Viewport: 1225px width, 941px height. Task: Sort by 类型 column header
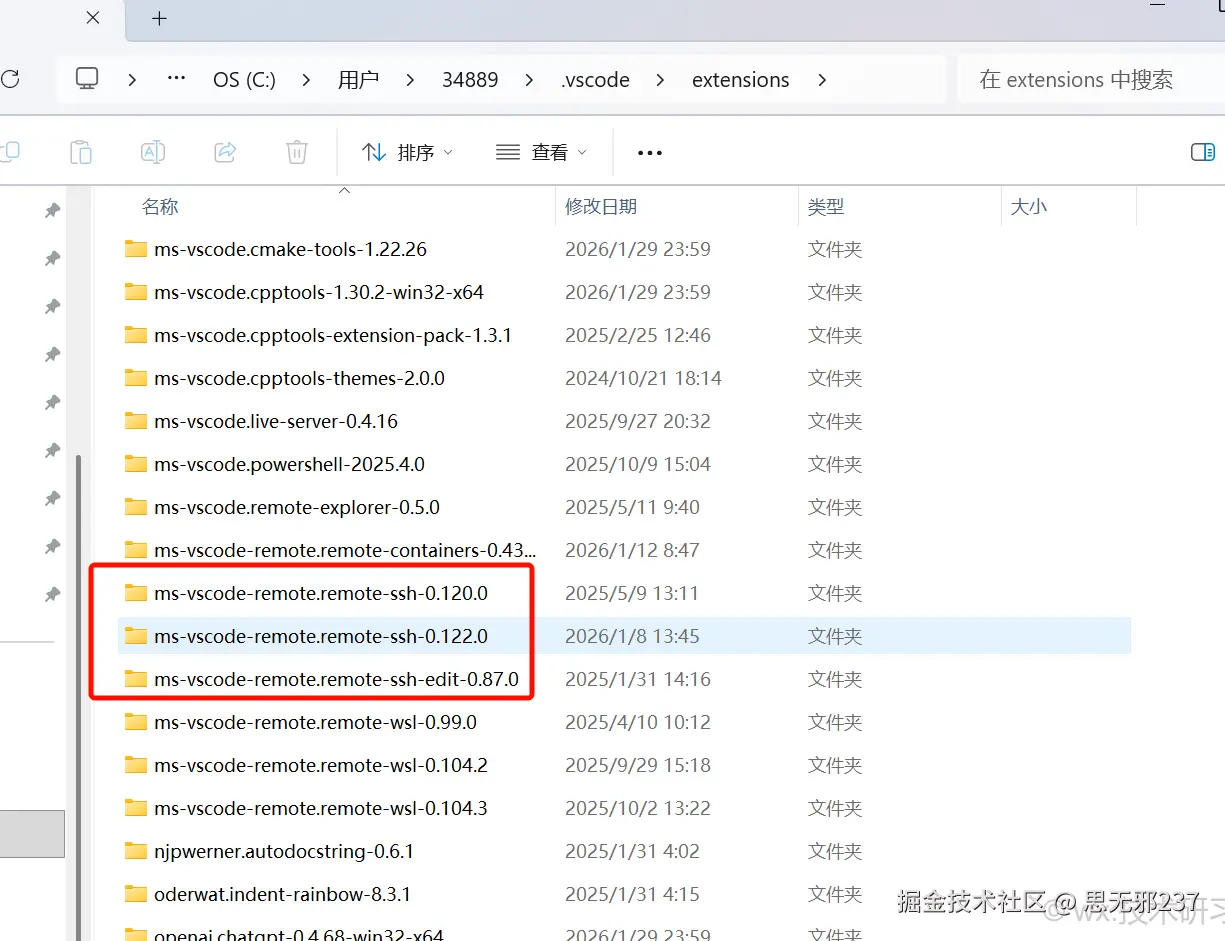point(826,207)
